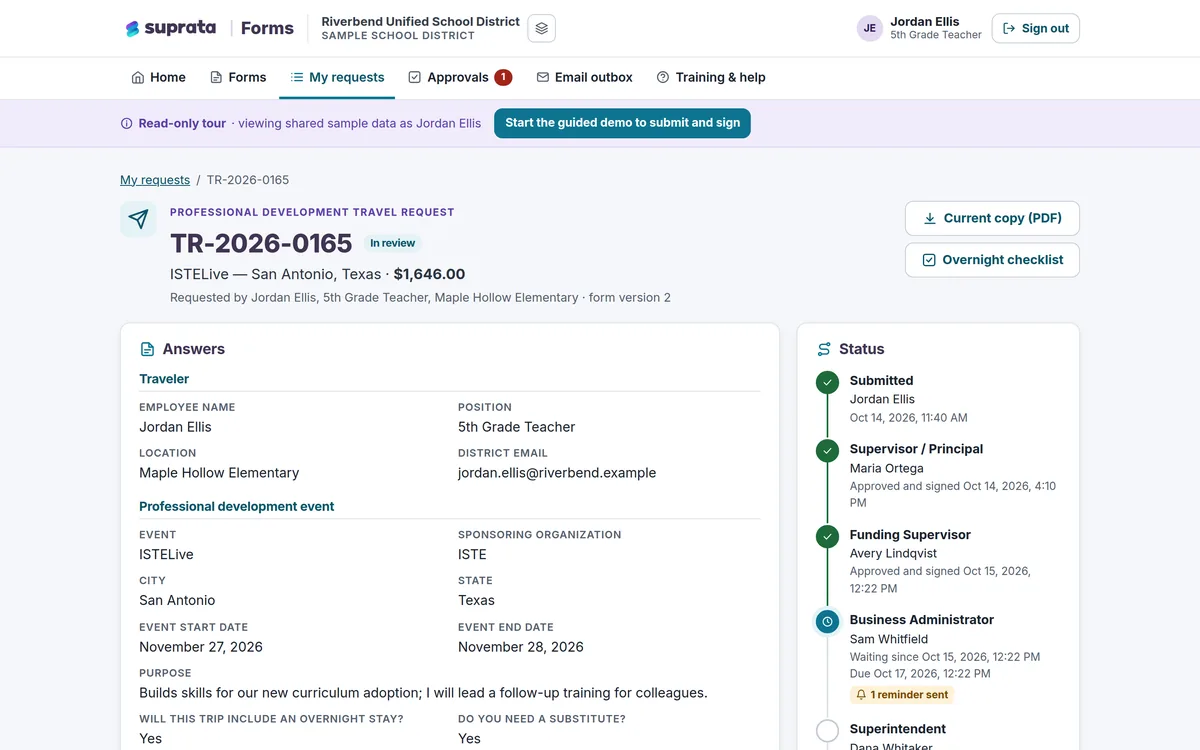The image size is (1200, 750).
Task: Click the email jordan.ellis@riverbend.example
Action: (x=557, y=473)
